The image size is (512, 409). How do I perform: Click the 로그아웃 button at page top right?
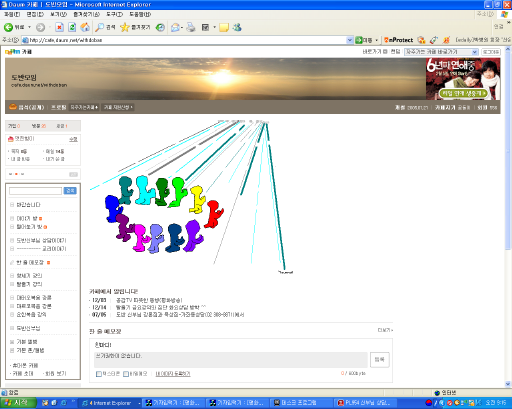coord(491,52)
